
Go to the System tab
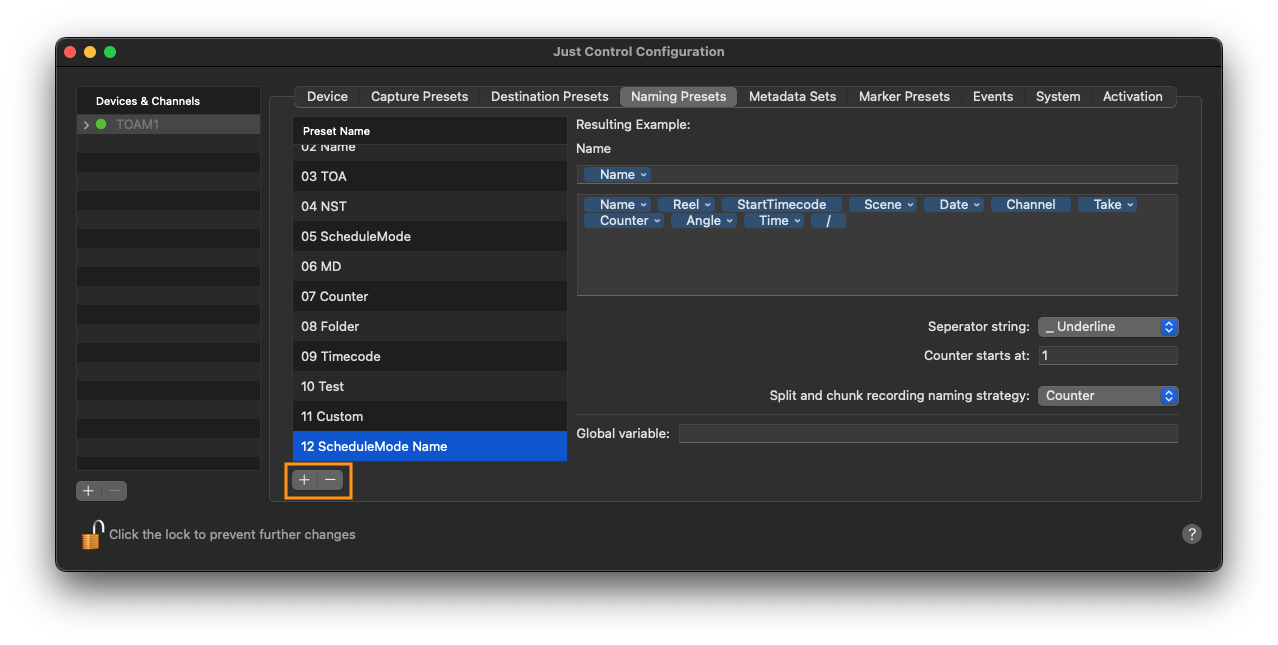click(x=1058, y=97)
